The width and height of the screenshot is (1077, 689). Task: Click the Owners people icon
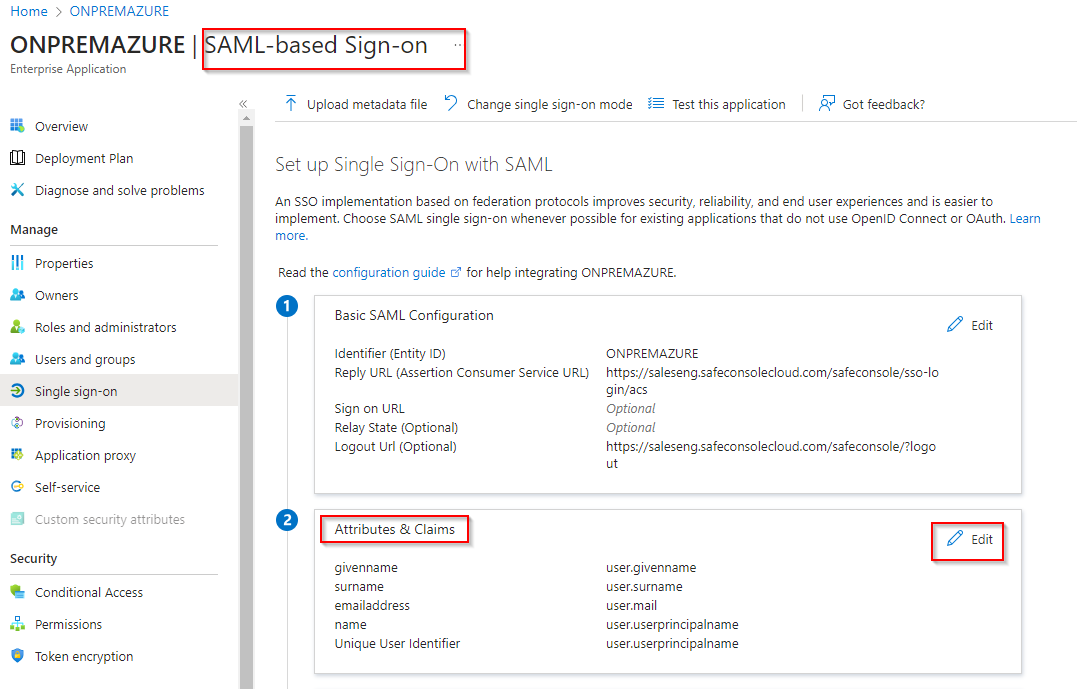(17, 295)
